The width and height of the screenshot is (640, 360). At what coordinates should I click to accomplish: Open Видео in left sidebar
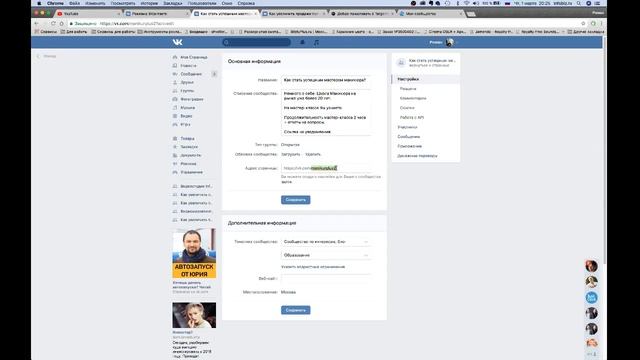click(186, 116)
